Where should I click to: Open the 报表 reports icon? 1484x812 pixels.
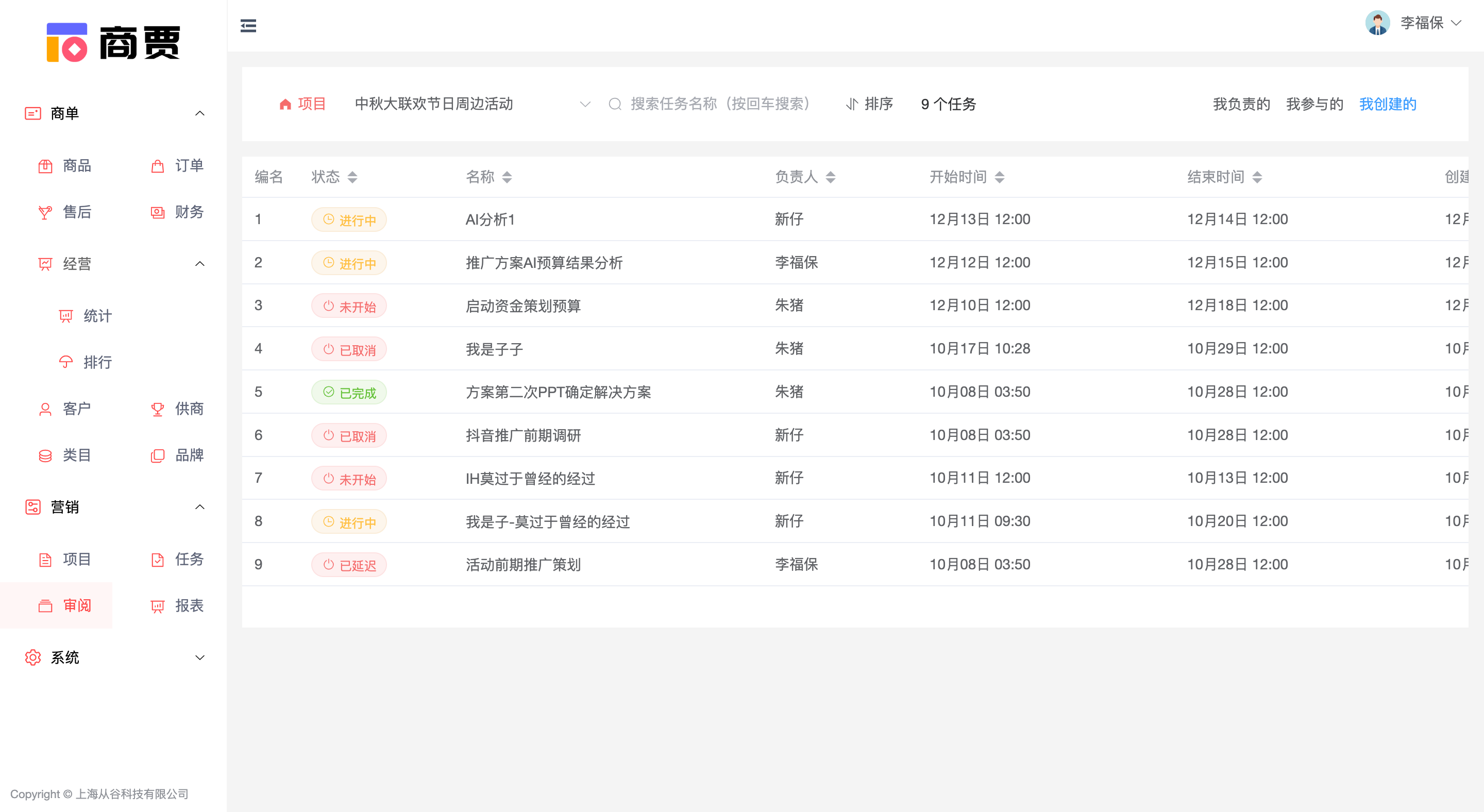[x=189, y=605]
